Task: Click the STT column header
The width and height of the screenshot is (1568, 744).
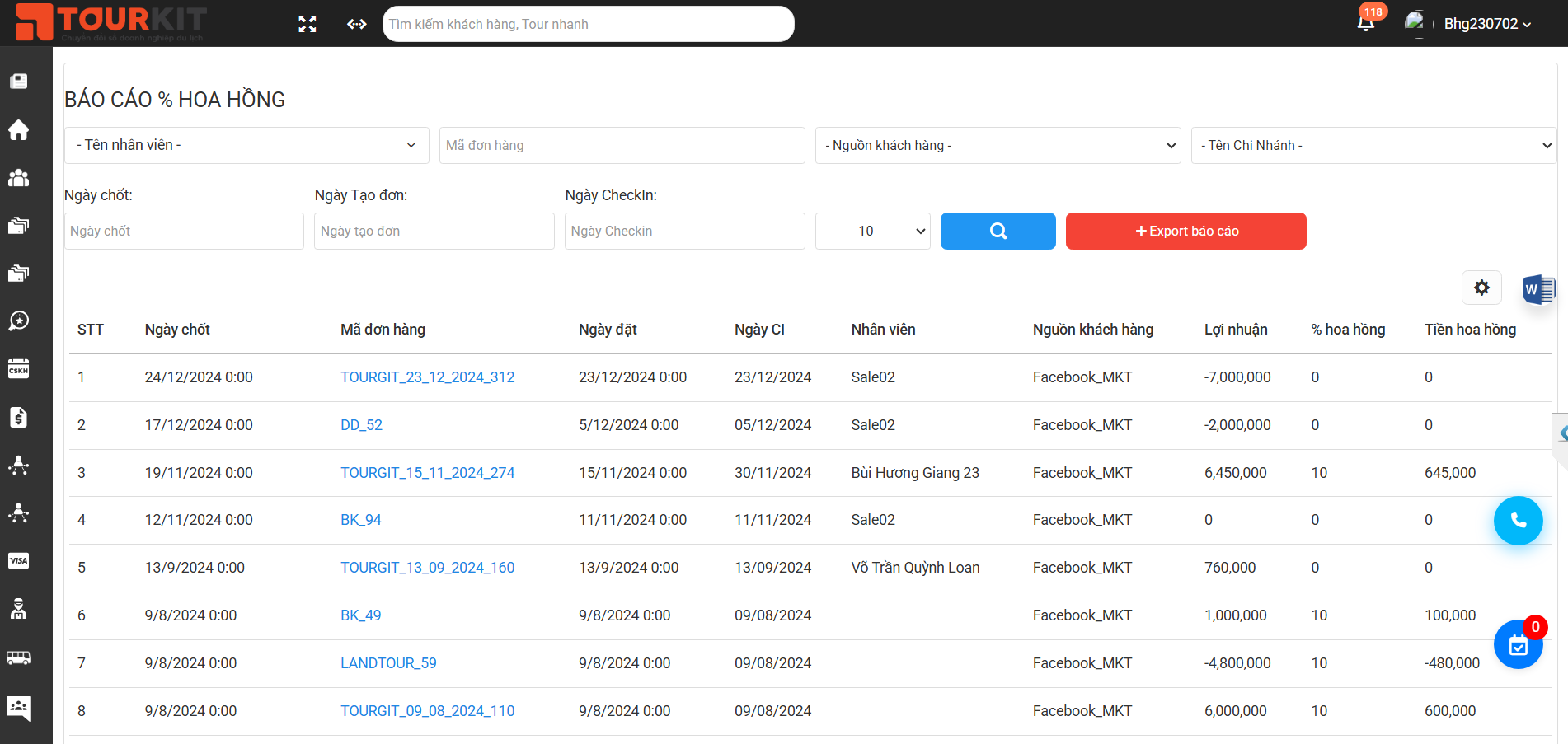Action: coord(91,330)
